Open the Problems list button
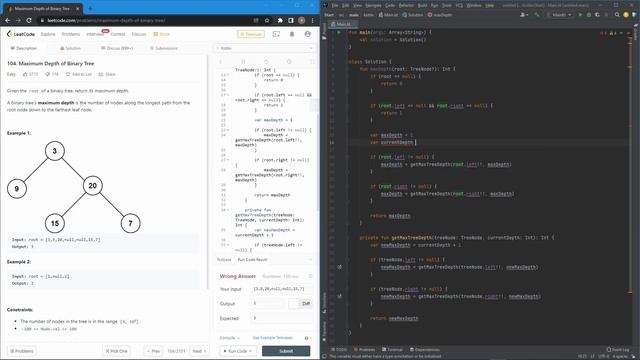 (x=22, y=351)
